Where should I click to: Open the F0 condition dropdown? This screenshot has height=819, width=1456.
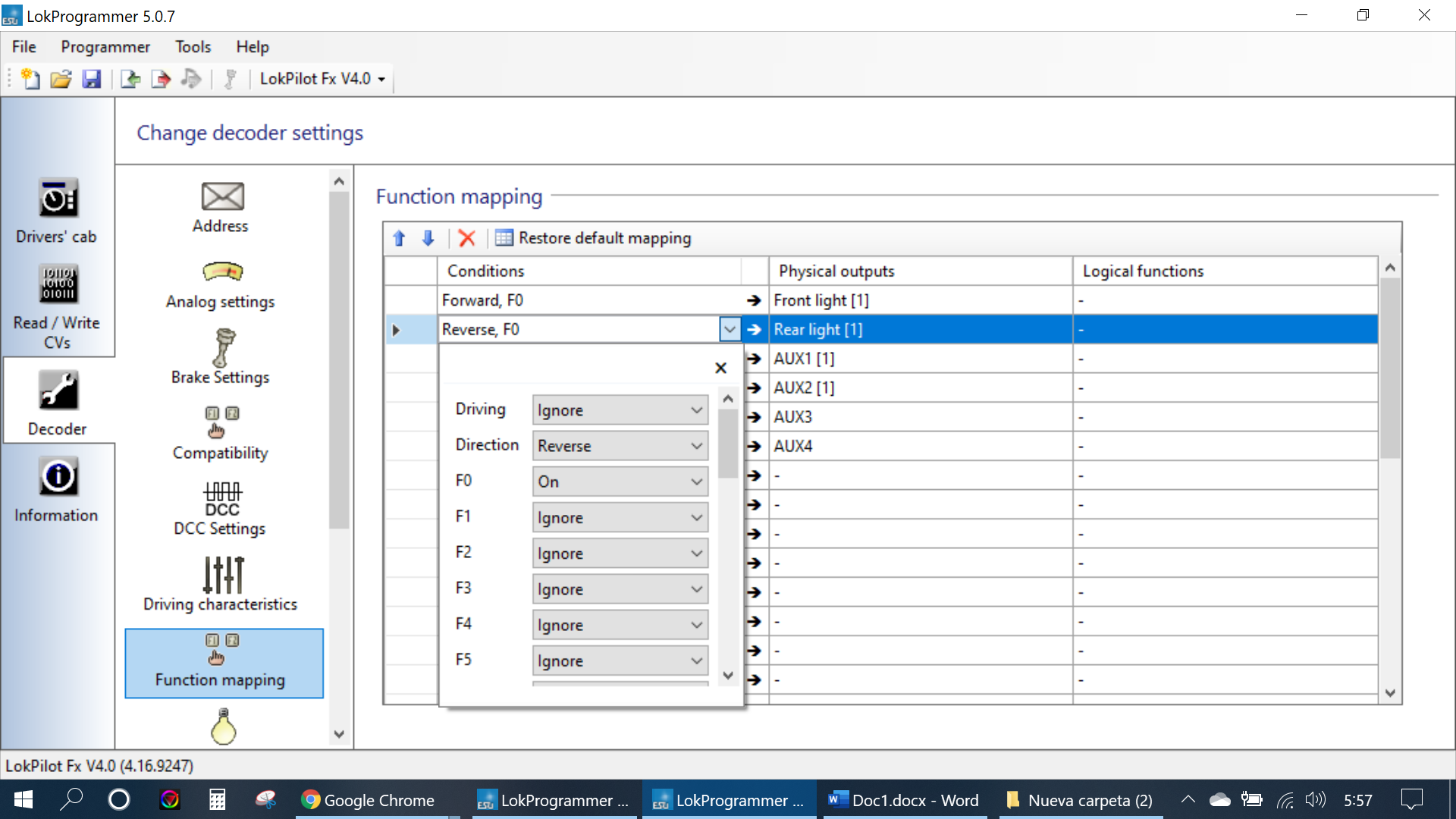620,482
